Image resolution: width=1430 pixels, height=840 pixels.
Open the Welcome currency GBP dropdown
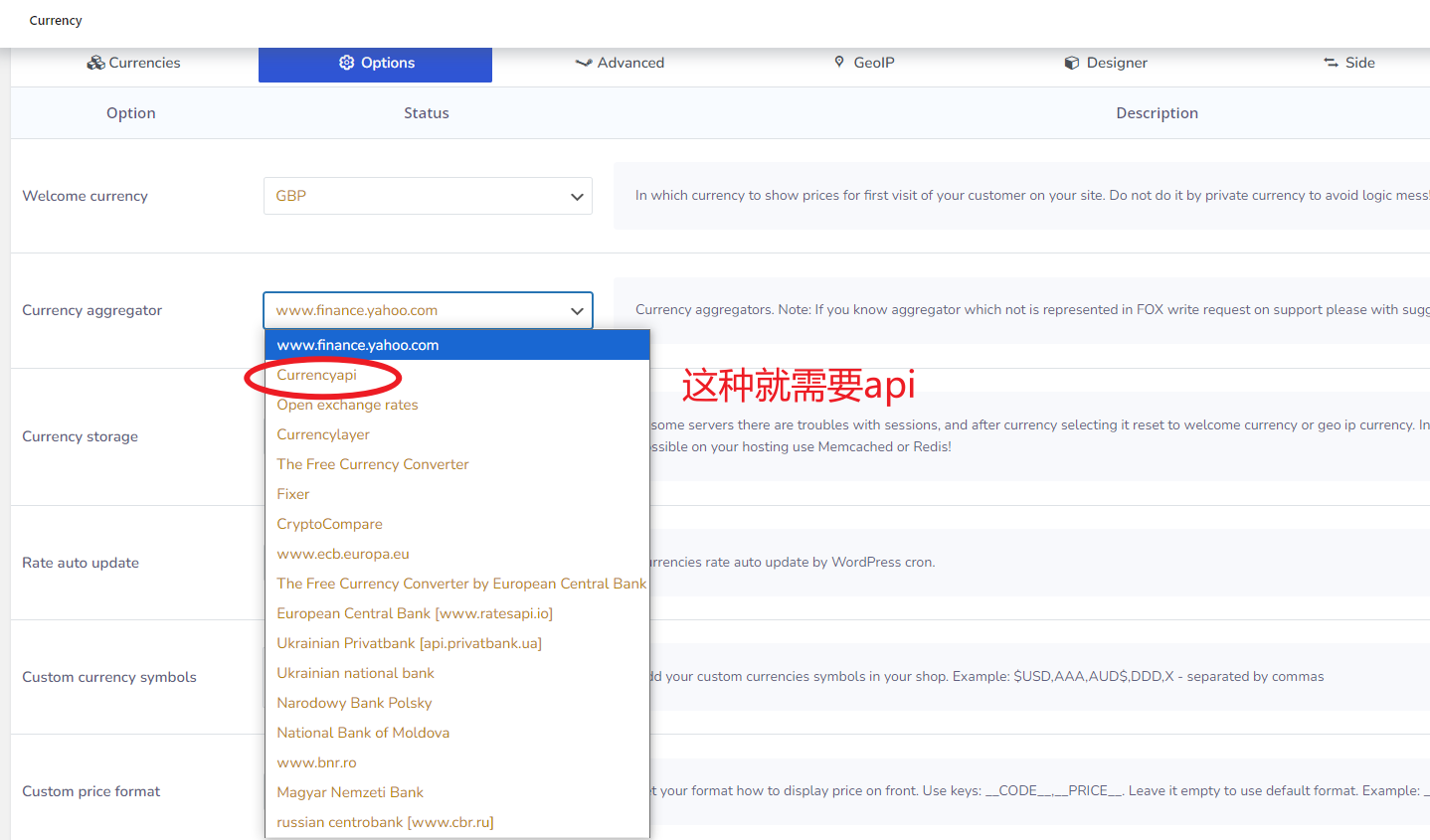[428, 196]
